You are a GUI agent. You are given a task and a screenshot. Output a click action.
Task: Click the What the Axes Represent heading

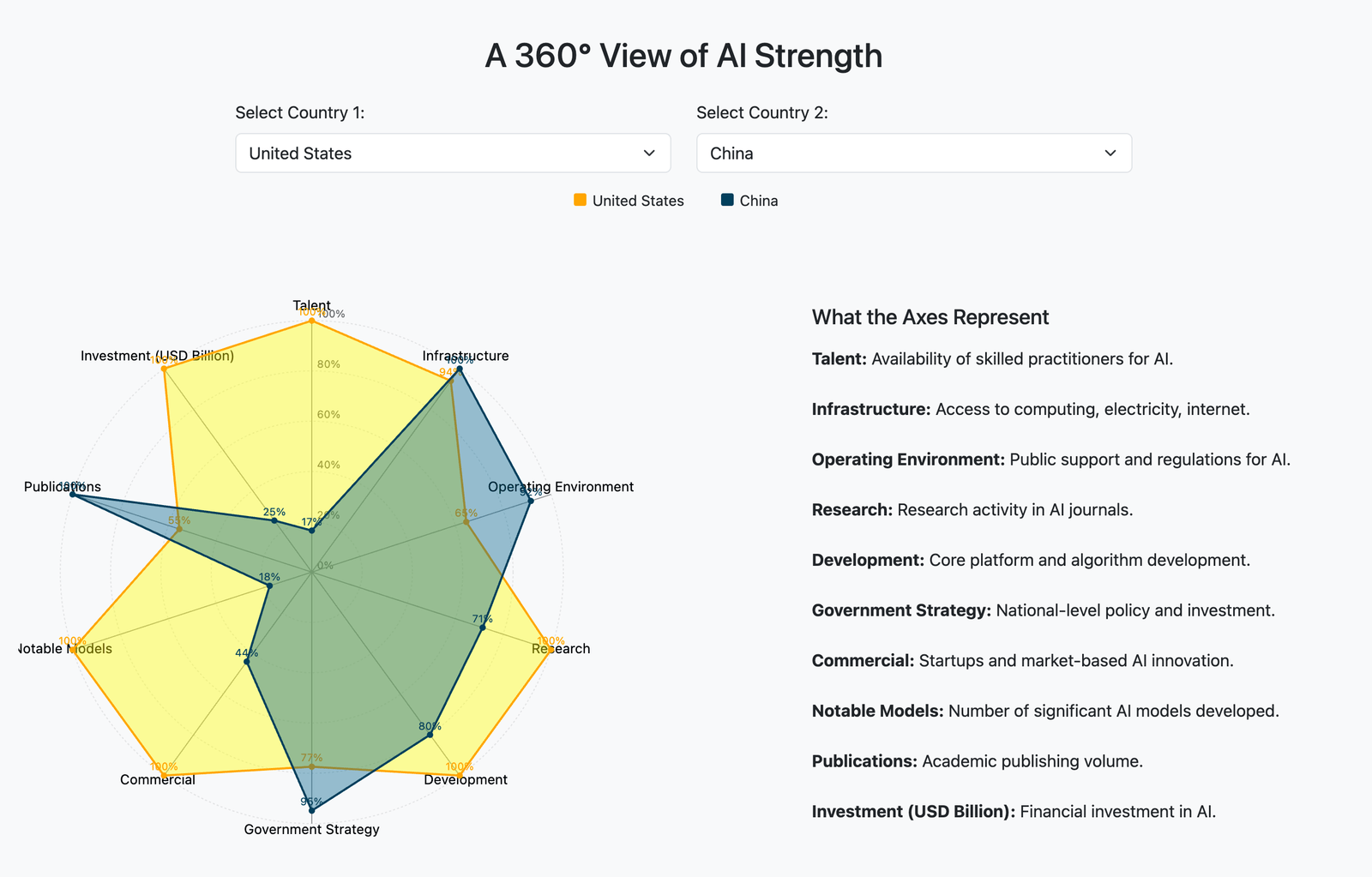[x=930, y=317]
